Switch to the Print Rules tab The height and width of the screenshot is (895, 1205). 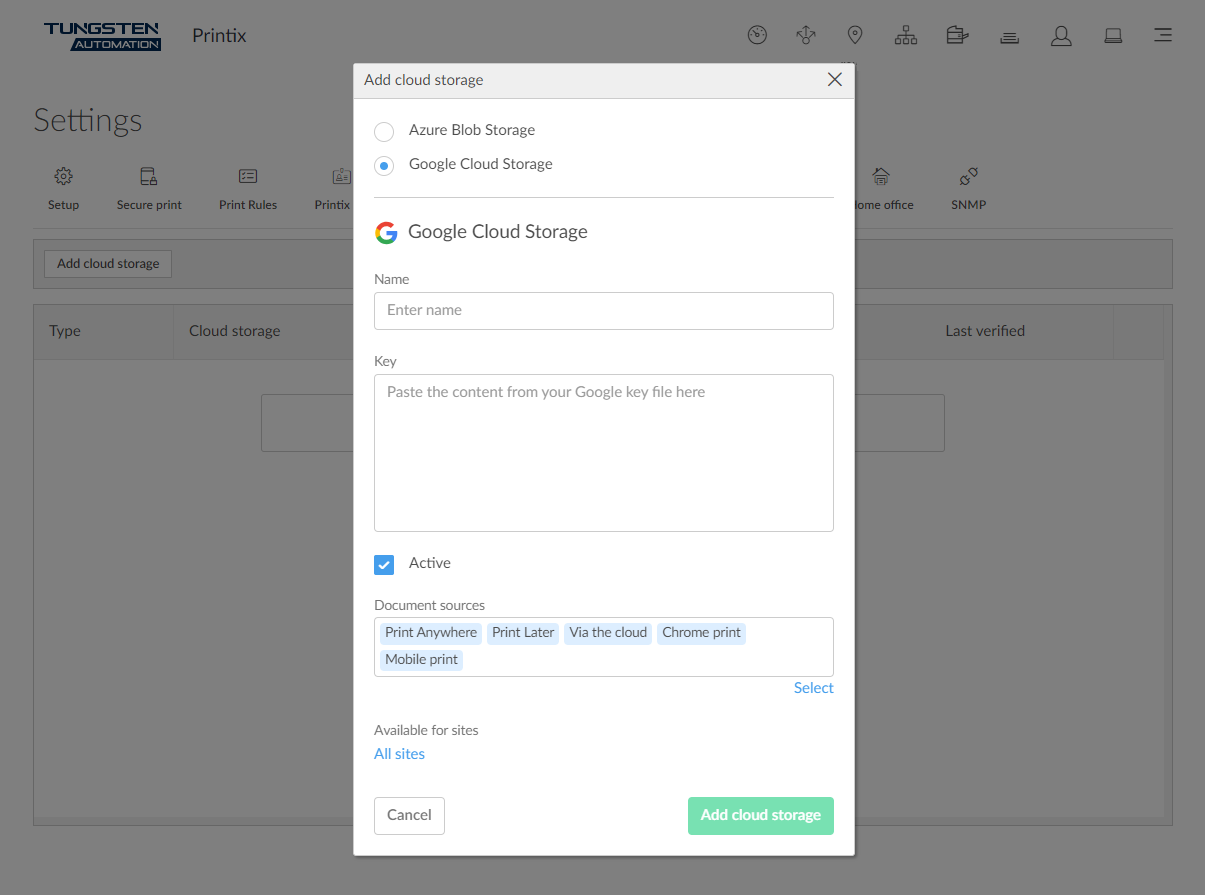click(247, 188)
